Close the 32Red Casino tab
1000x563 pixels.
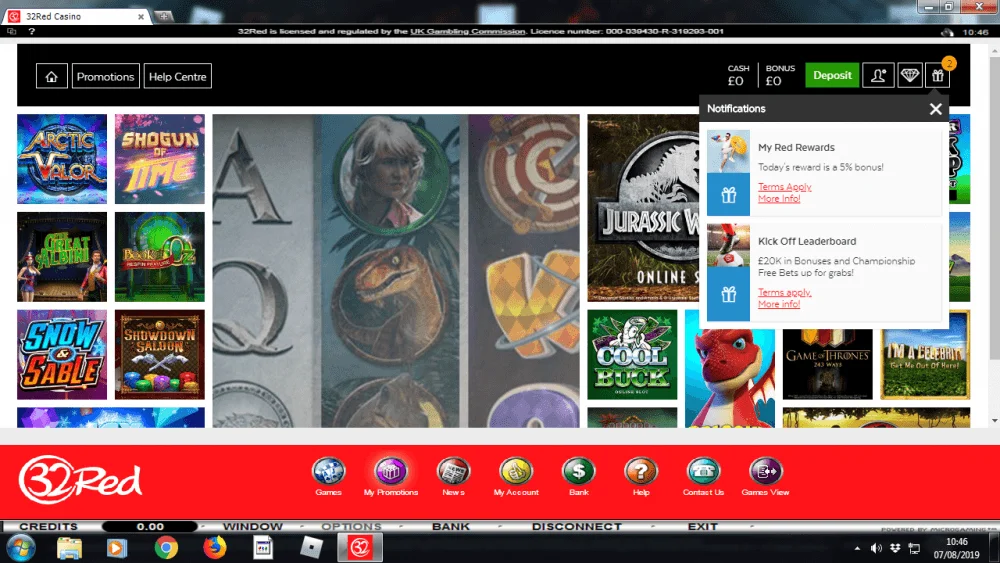point(141,17)
